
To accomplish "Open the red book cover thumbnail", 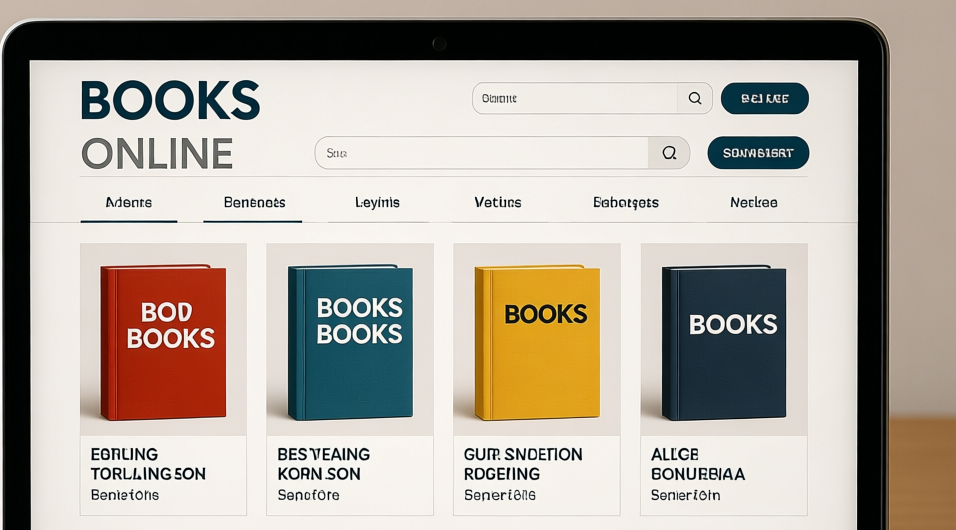I will [163, 340].
